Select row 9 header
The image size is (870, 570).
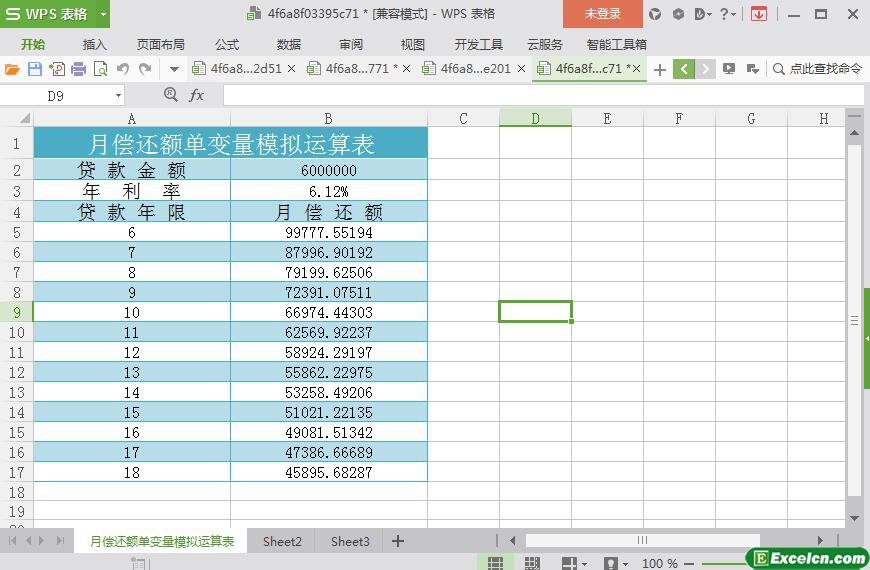[17, 312]
